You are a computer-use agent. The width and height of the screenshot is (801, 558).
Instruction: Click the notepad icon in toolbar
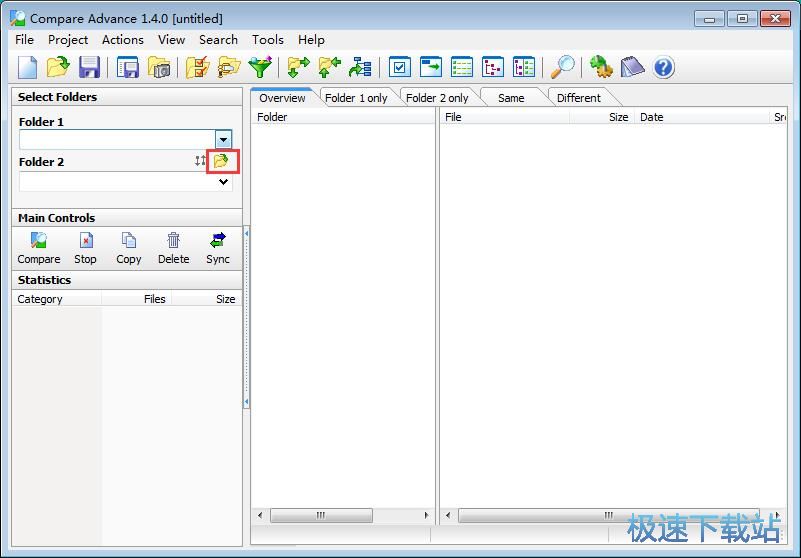pyautogui.click(x=632, y=67)
